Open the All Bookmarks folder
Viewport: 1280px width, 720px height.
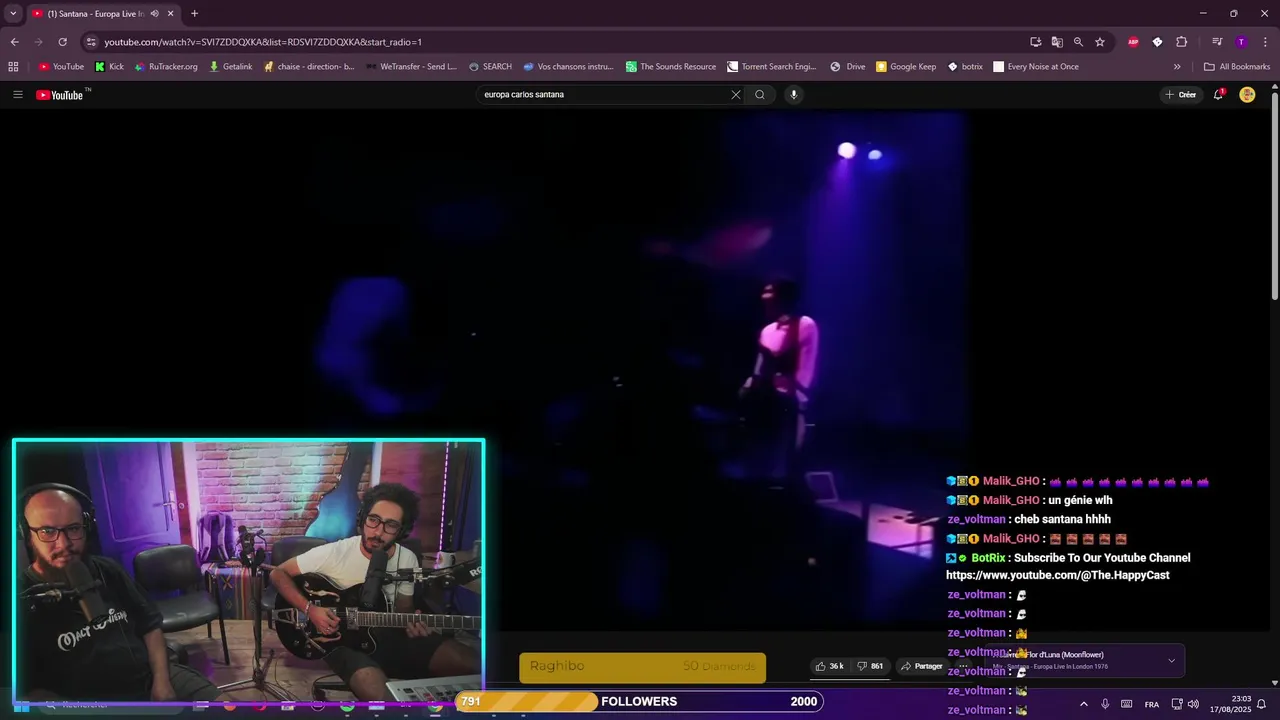pos(1237,67)
